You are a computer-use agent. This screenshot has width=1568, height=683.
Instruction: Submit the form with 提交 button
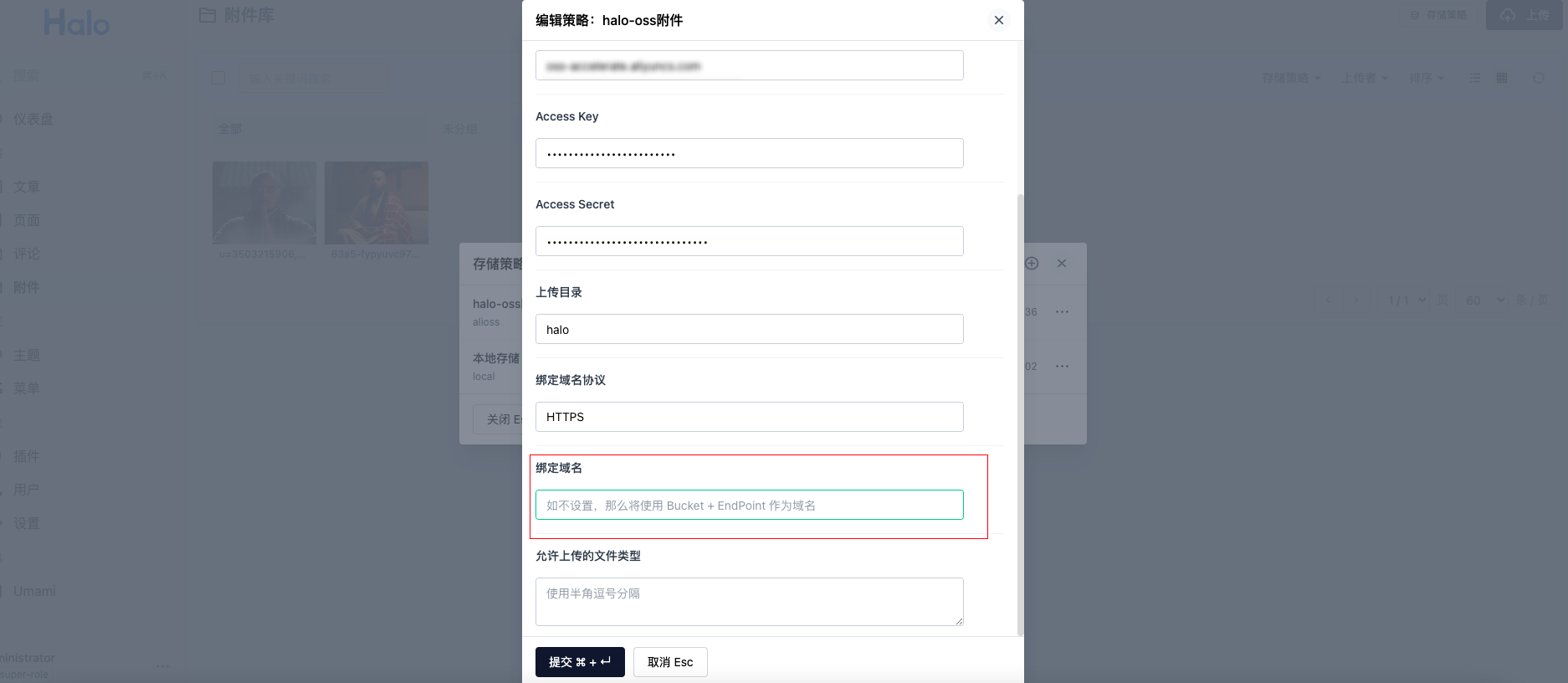tap(580, 662)
